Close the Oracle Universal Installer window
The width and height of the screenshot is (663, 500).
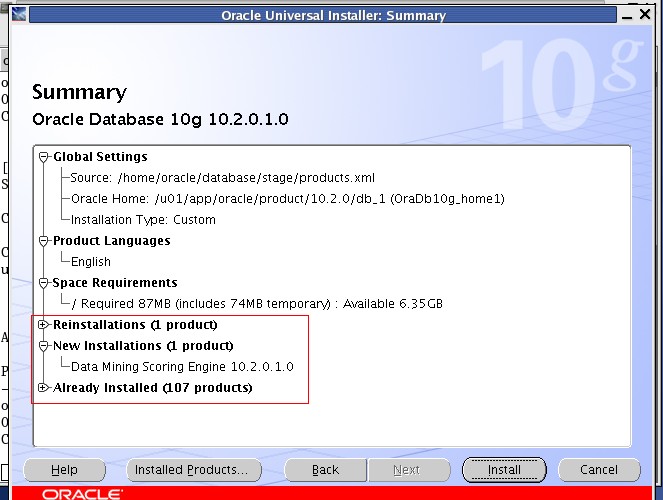[x=645, y=14]
